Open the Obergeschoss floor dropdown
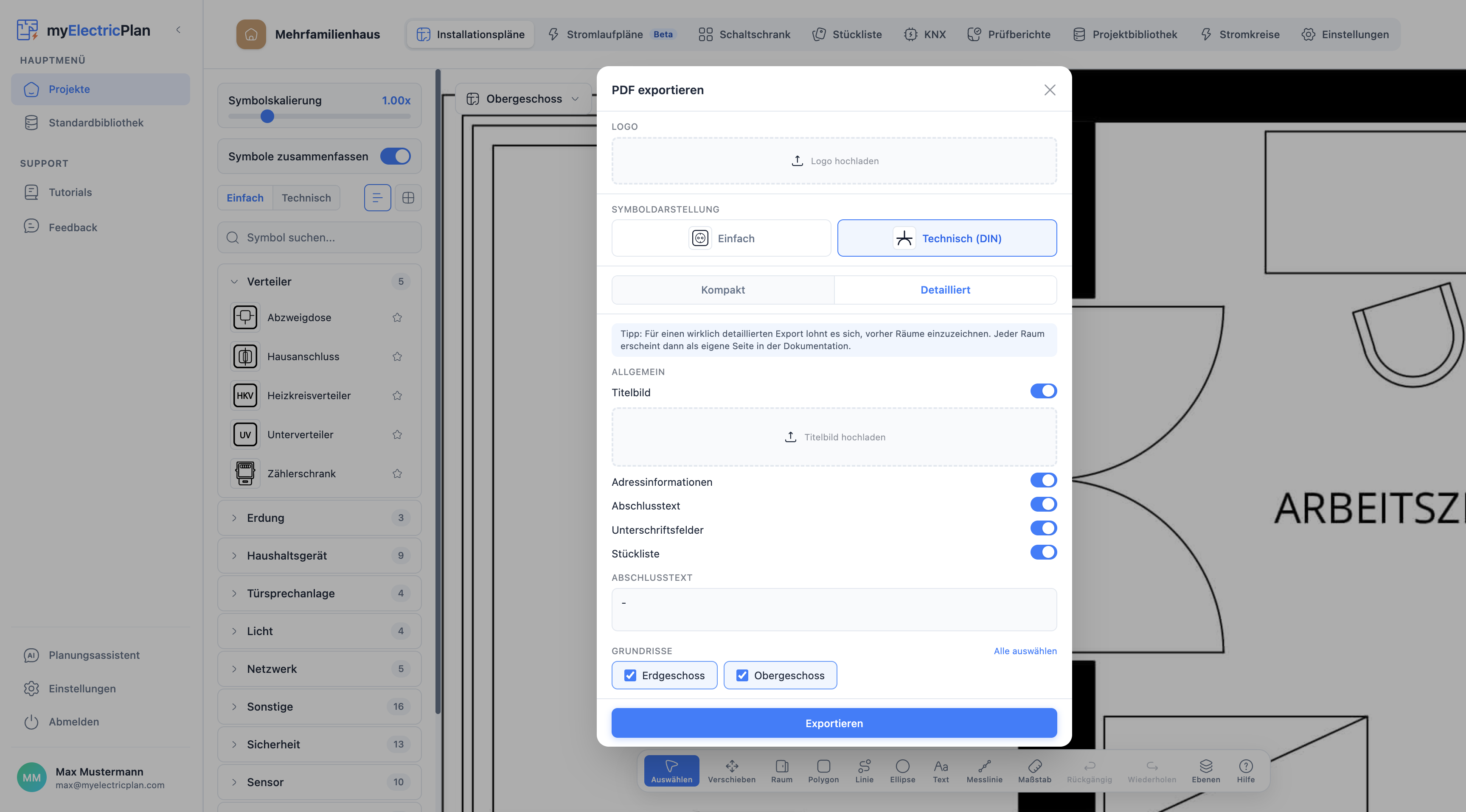 522,99
